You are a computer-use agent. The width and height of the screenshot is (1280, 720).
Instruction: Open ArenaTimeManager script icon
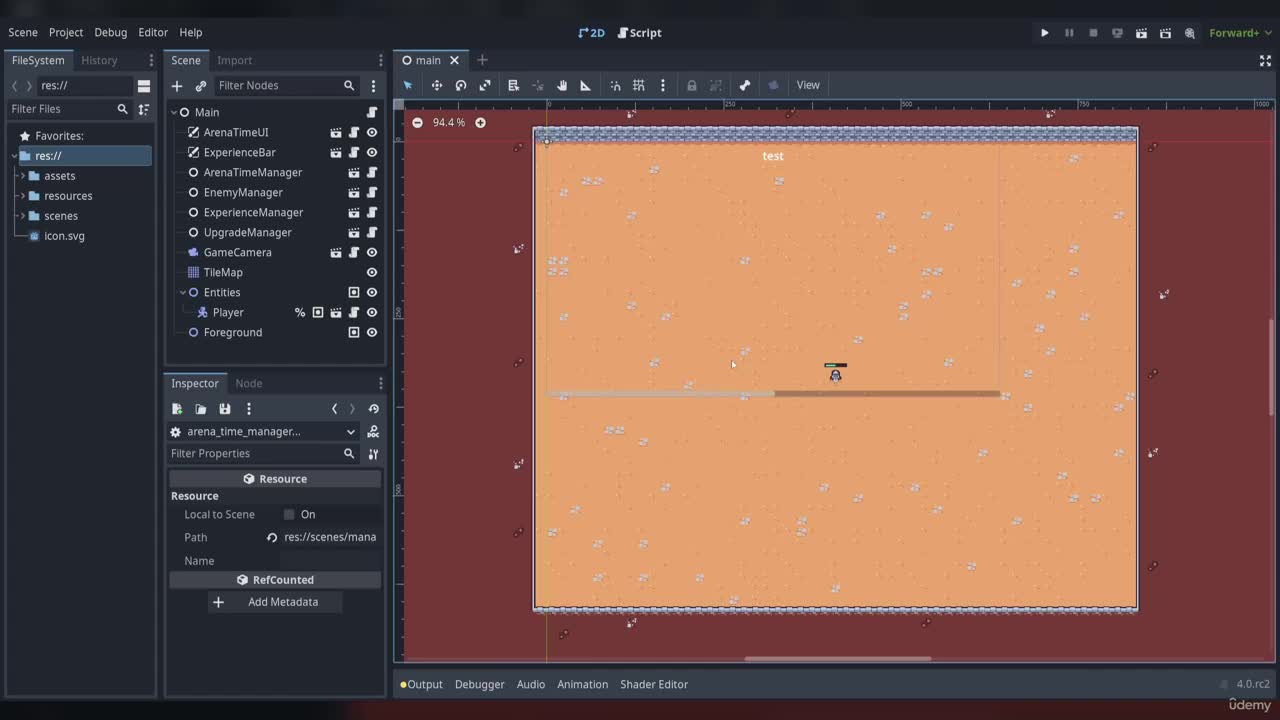tap(372, 172)
